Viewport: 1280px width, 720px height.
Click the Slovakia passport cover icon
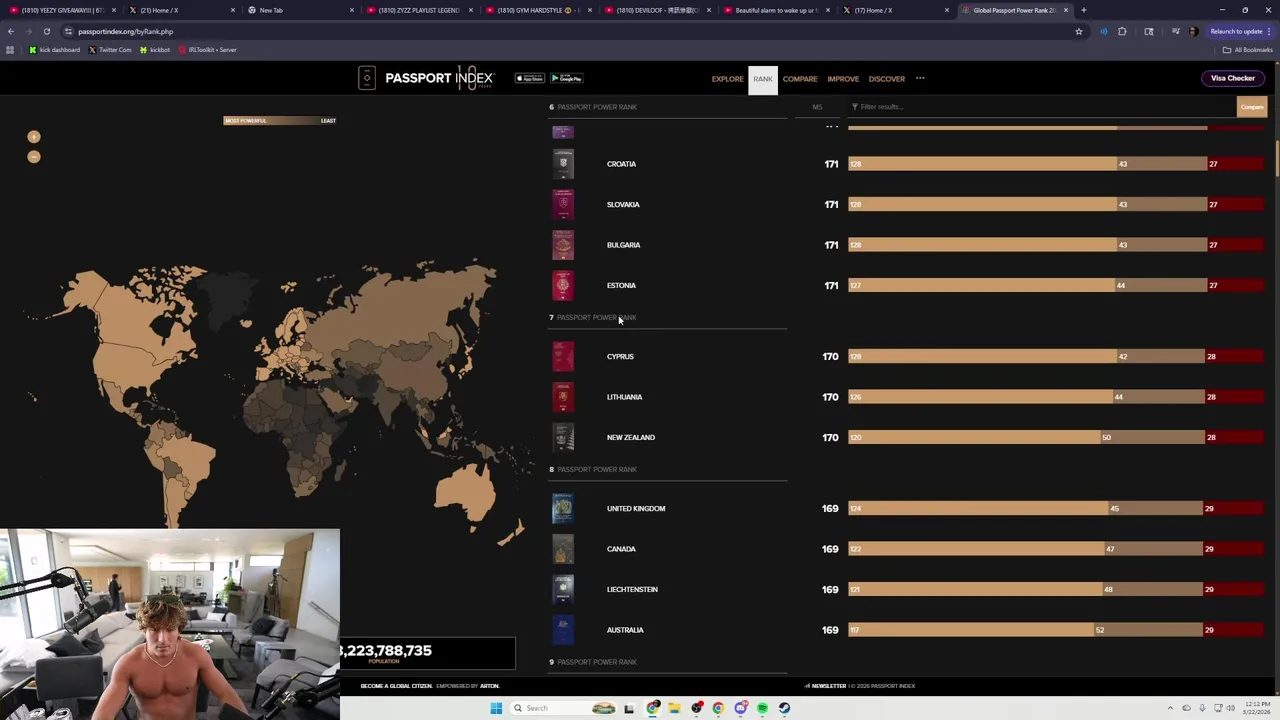(x=563, y=205)
